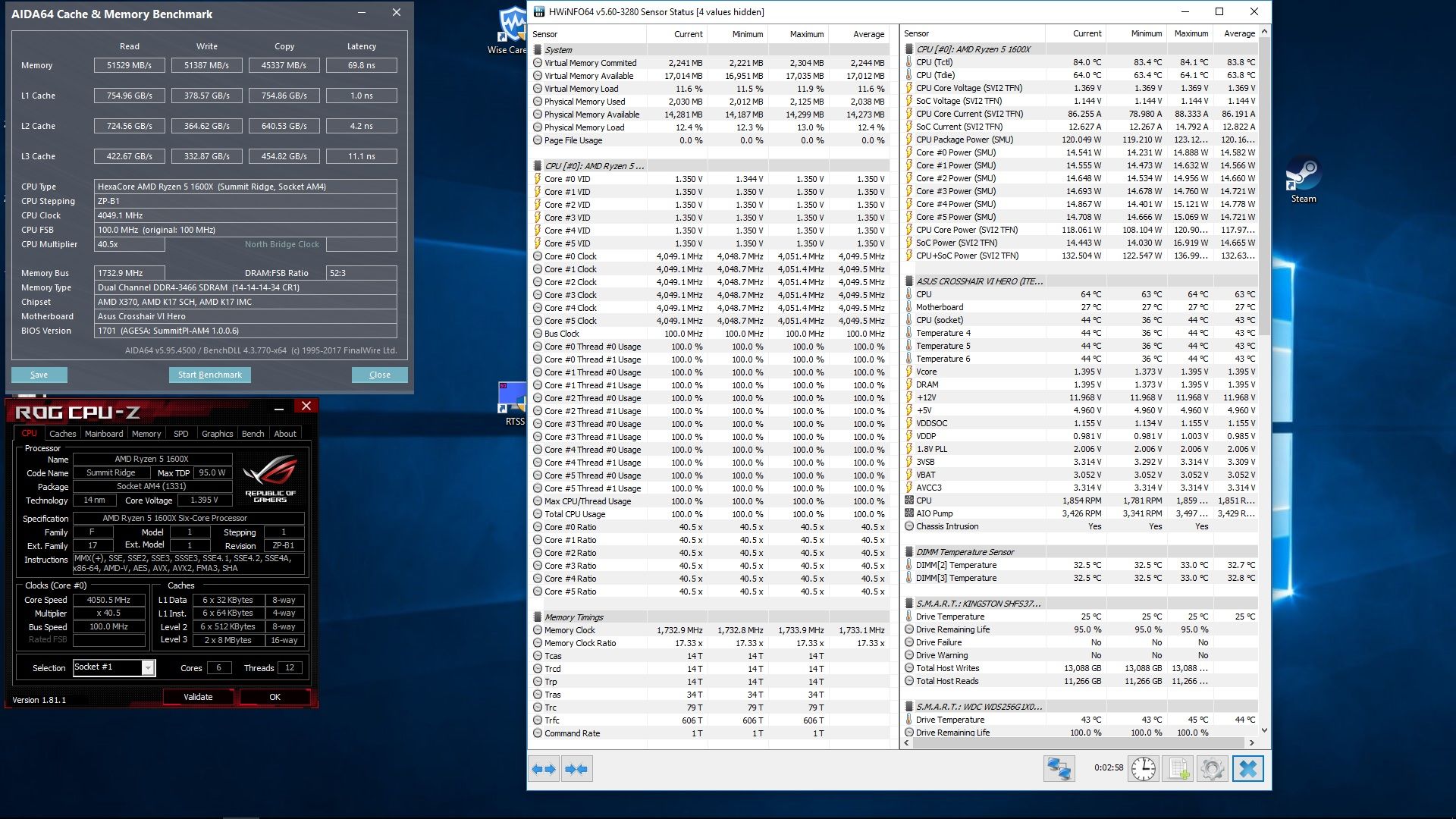Viewport: 1456px width, 819px height.
Task: Click Republic of Gamers logo in CPU-Z
Action: coord(271,479)
